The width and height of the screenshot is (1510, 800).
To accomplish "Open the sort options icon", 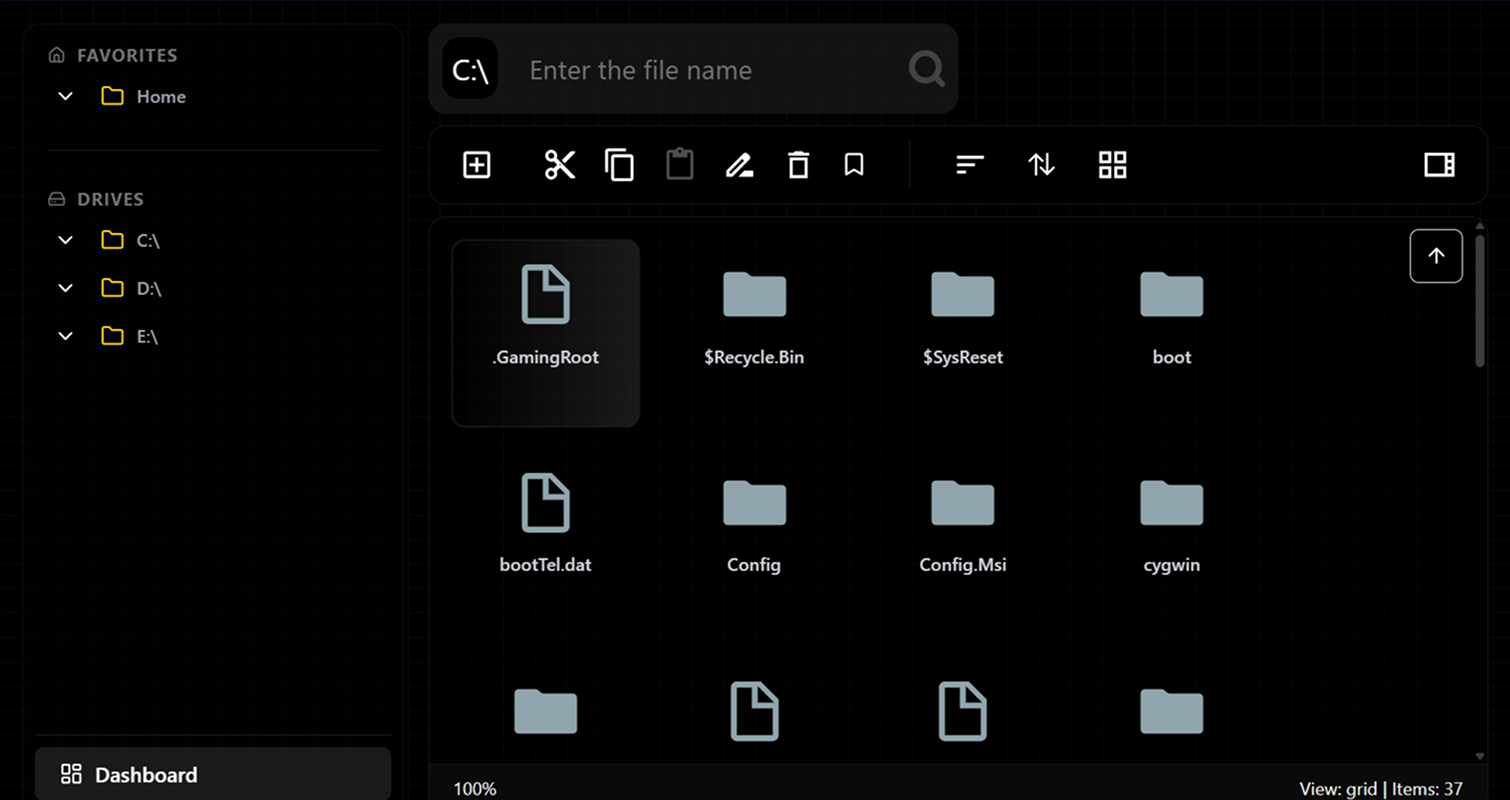I will coord(970,165).
